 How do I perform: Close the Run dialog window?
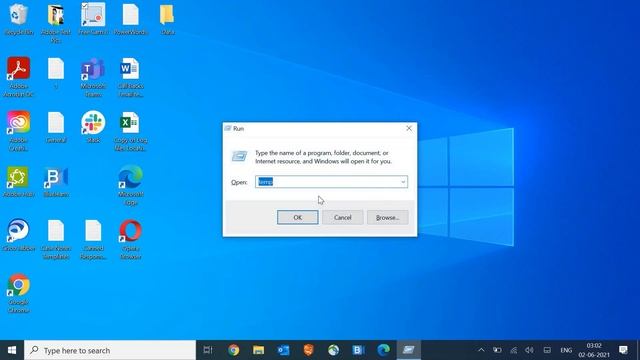click(x=409, y=128)
